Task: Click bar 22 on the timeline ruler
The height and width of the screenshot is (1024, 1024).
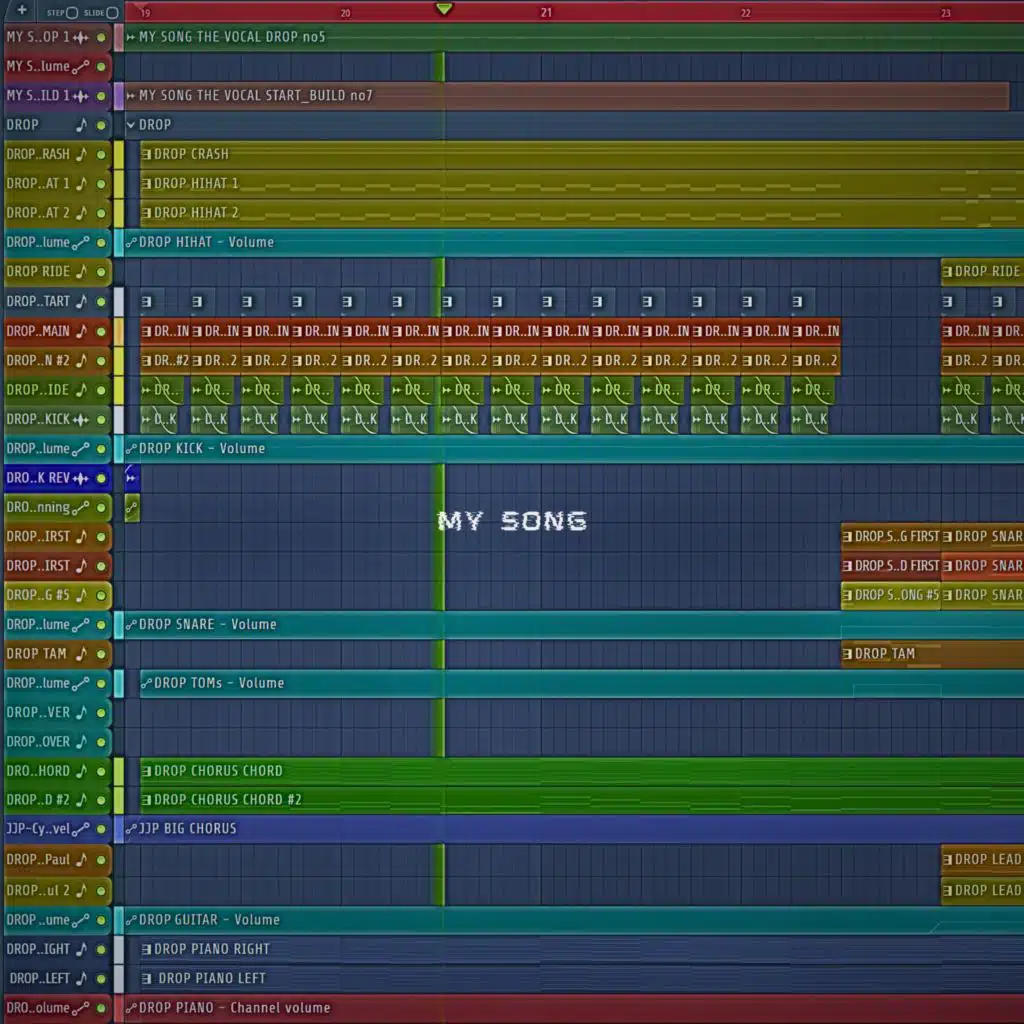Action: [x=746, y=12]
